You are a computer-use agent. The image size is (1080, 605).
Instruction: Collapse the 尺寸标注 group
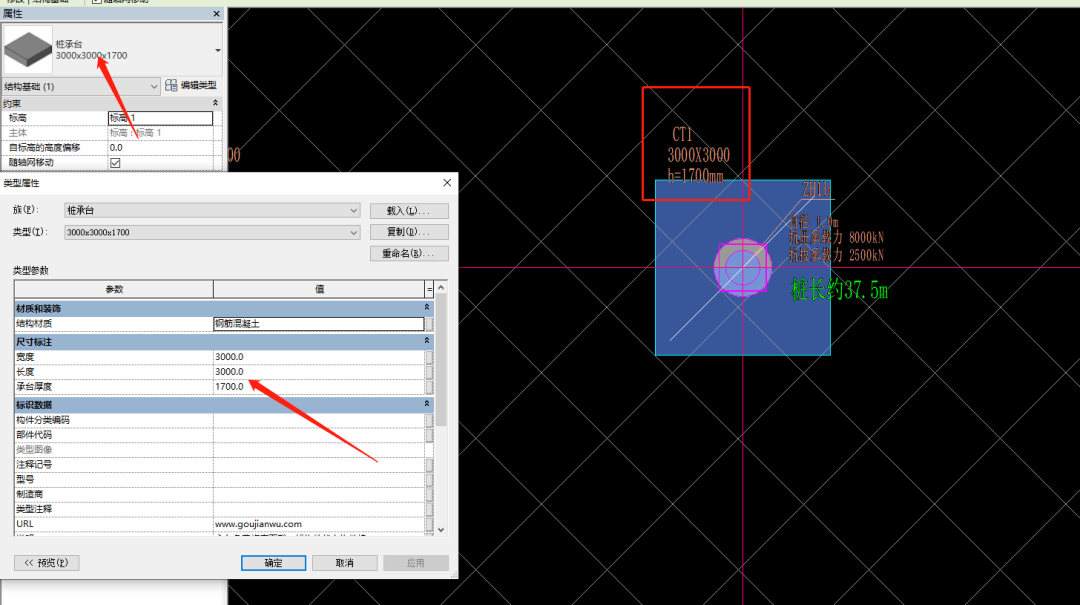427,341
